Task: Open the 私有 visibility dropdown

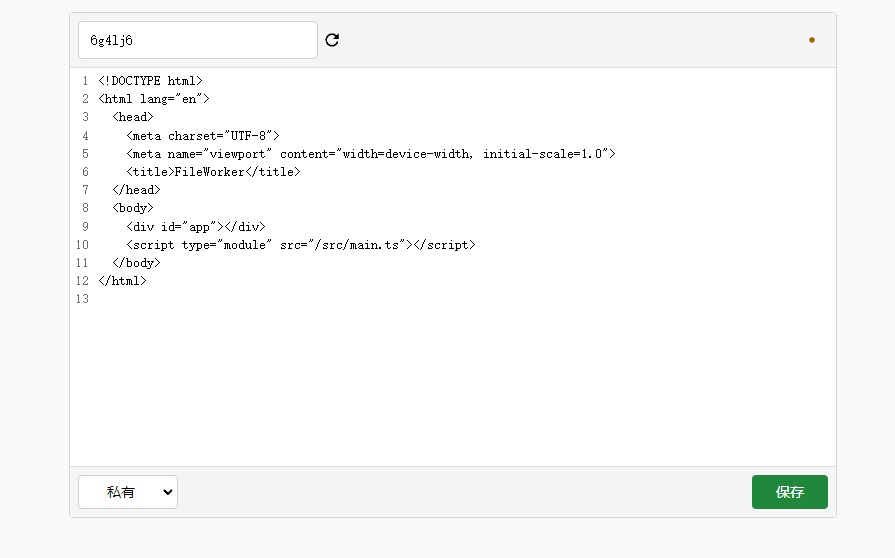Action: click(x=128, y=492)
